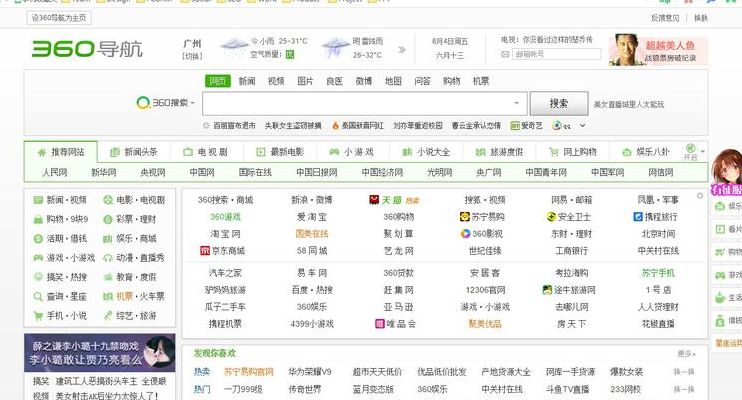Open the 人民网 link

[x=55, y=172]
